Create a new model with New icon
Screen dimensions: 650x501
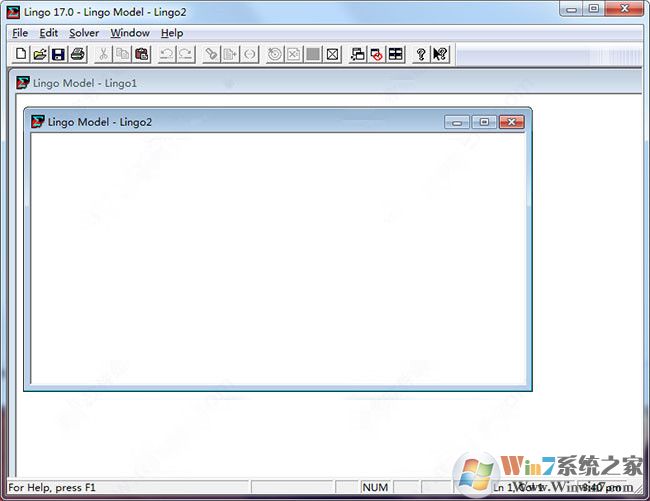coord(21,54)
